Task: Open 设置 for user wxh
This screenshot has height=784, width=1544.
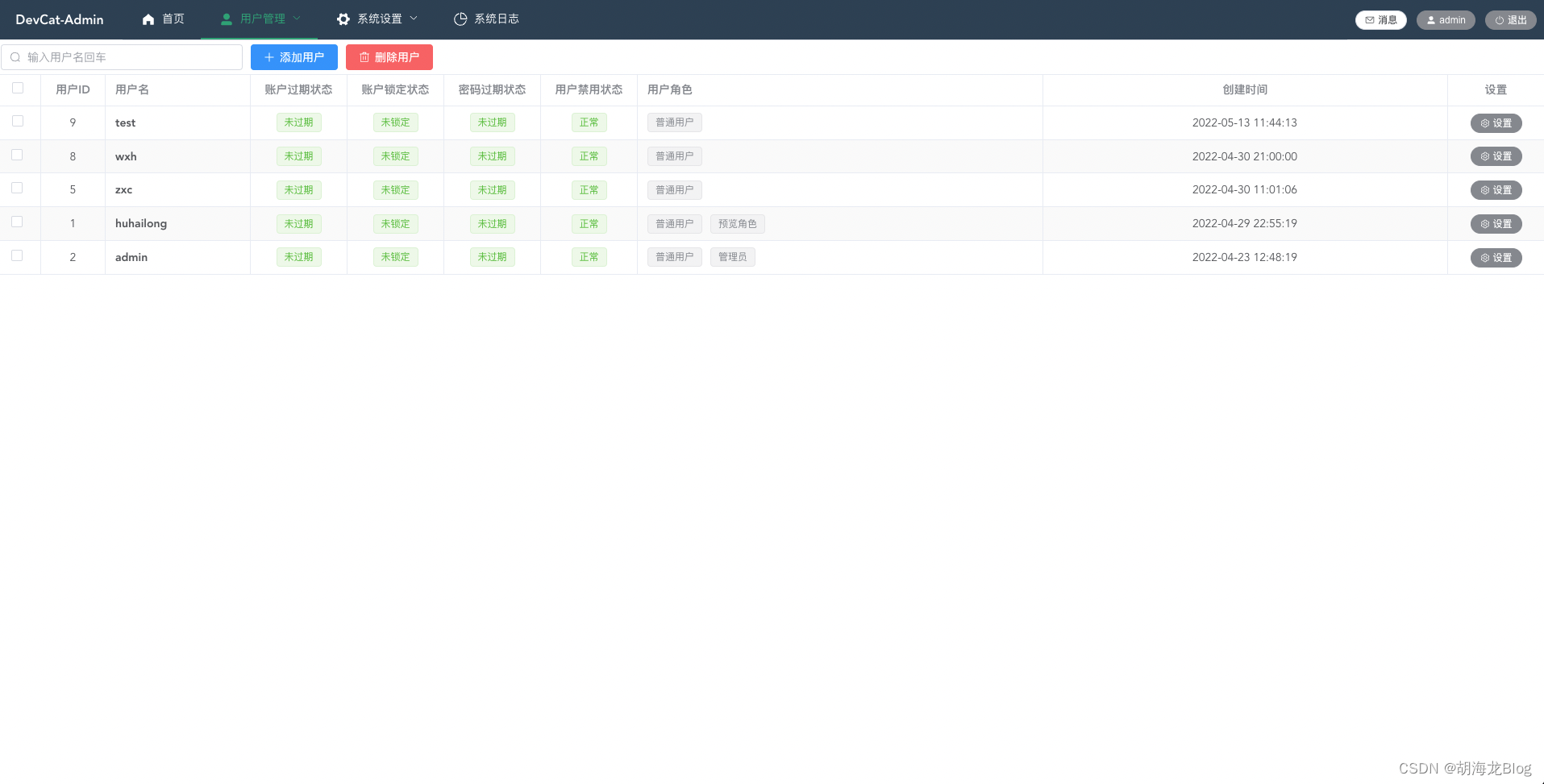Action: tap(1496, 156)
